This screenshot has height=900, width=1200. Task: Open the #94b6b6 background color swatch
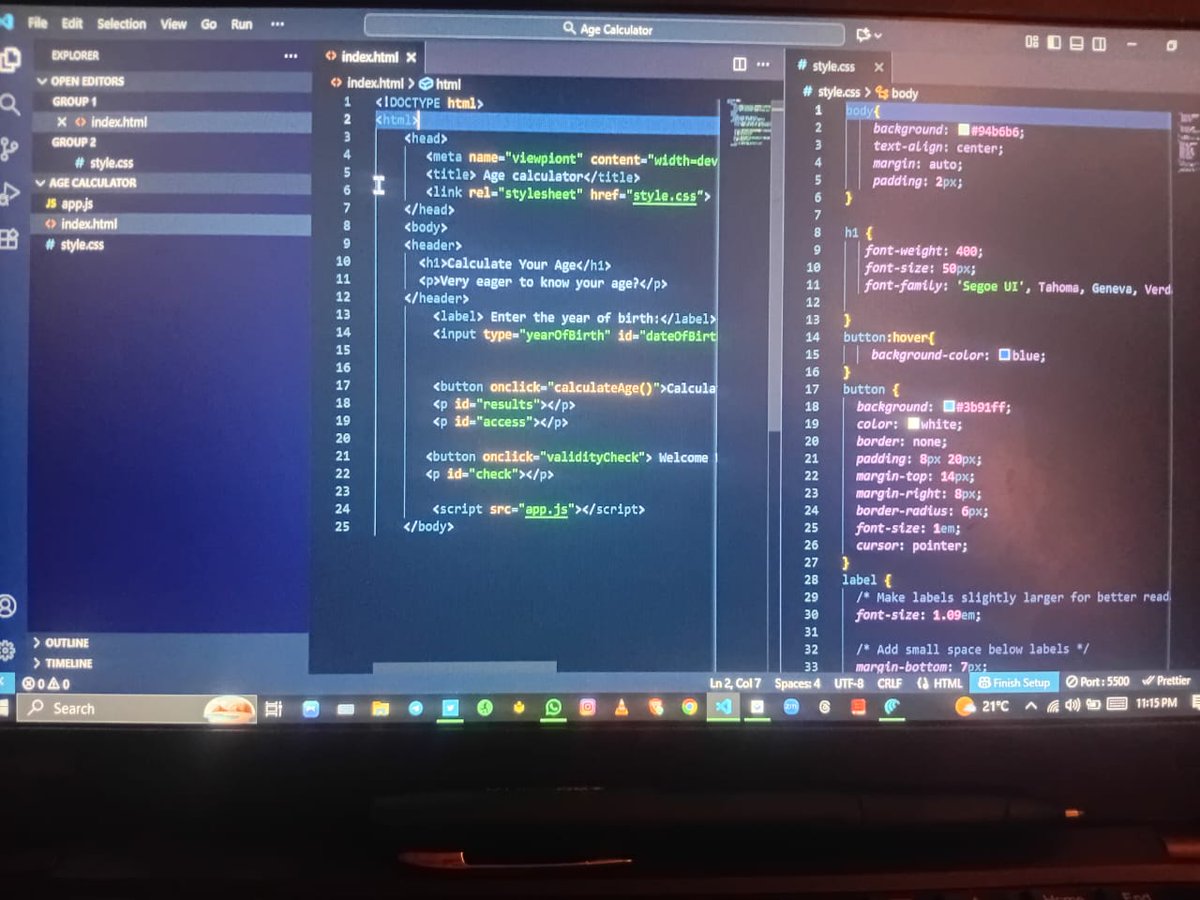coord(963,130)
